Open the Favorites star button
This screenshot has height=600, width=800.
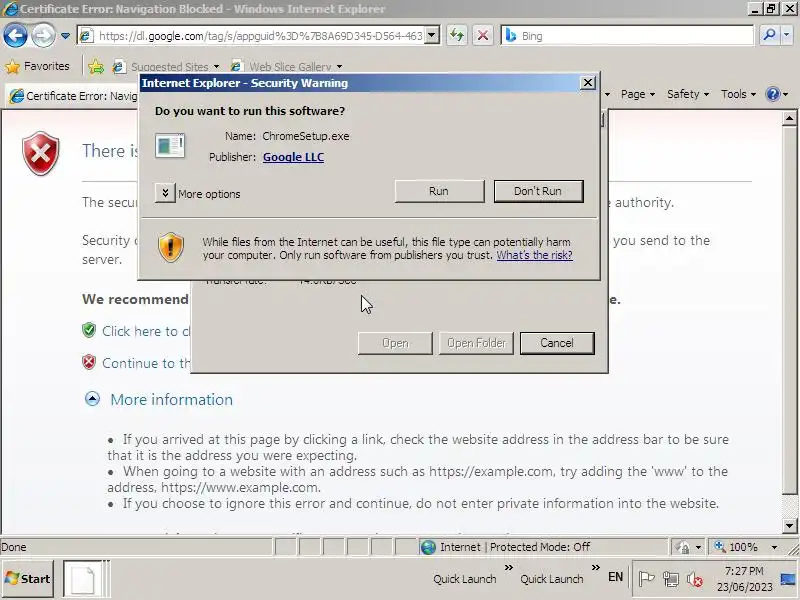[37, 66]
